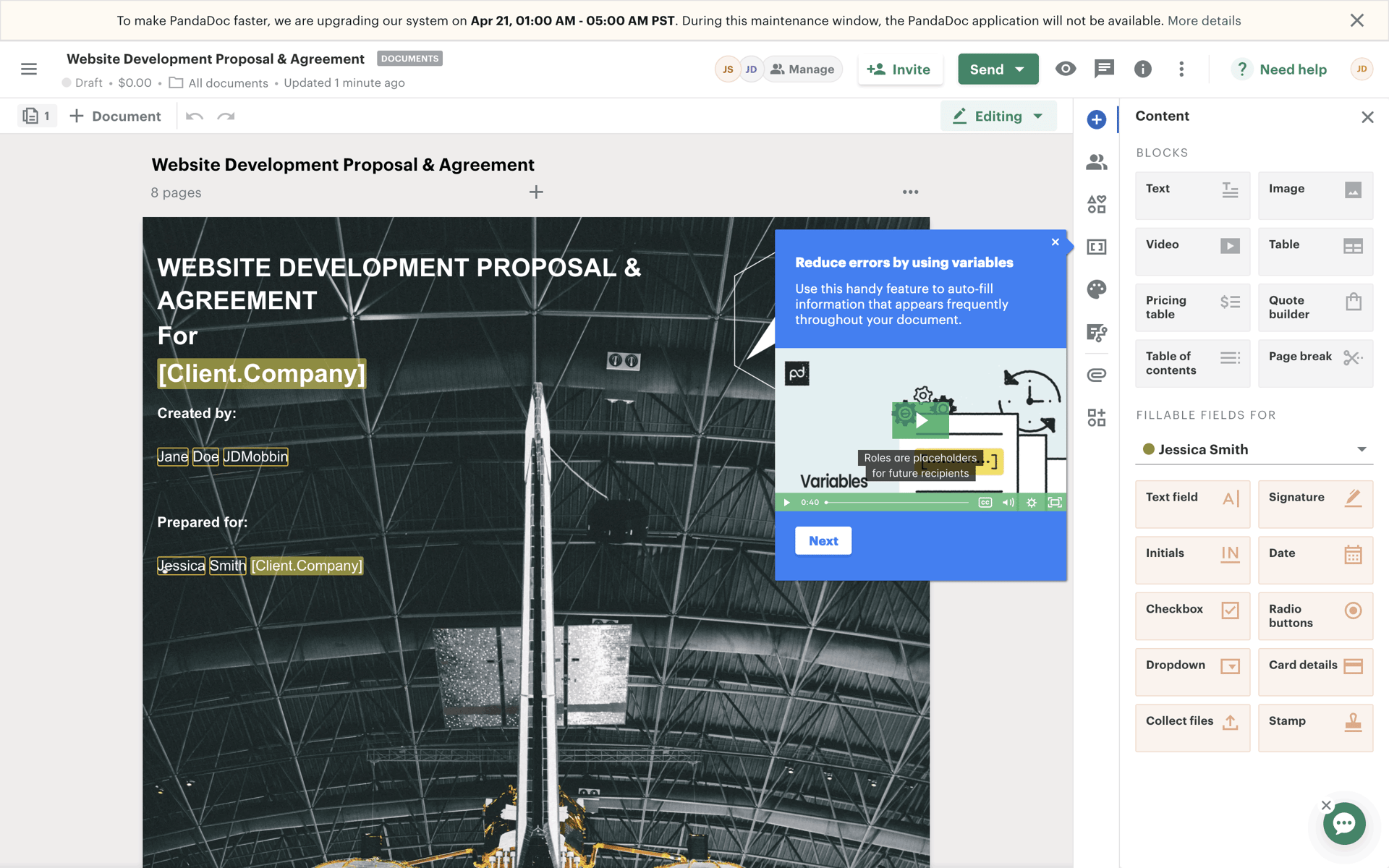This screenshot has width=1389, height=868.
Task: Select the Initials field
Action: pos(1192,560)
